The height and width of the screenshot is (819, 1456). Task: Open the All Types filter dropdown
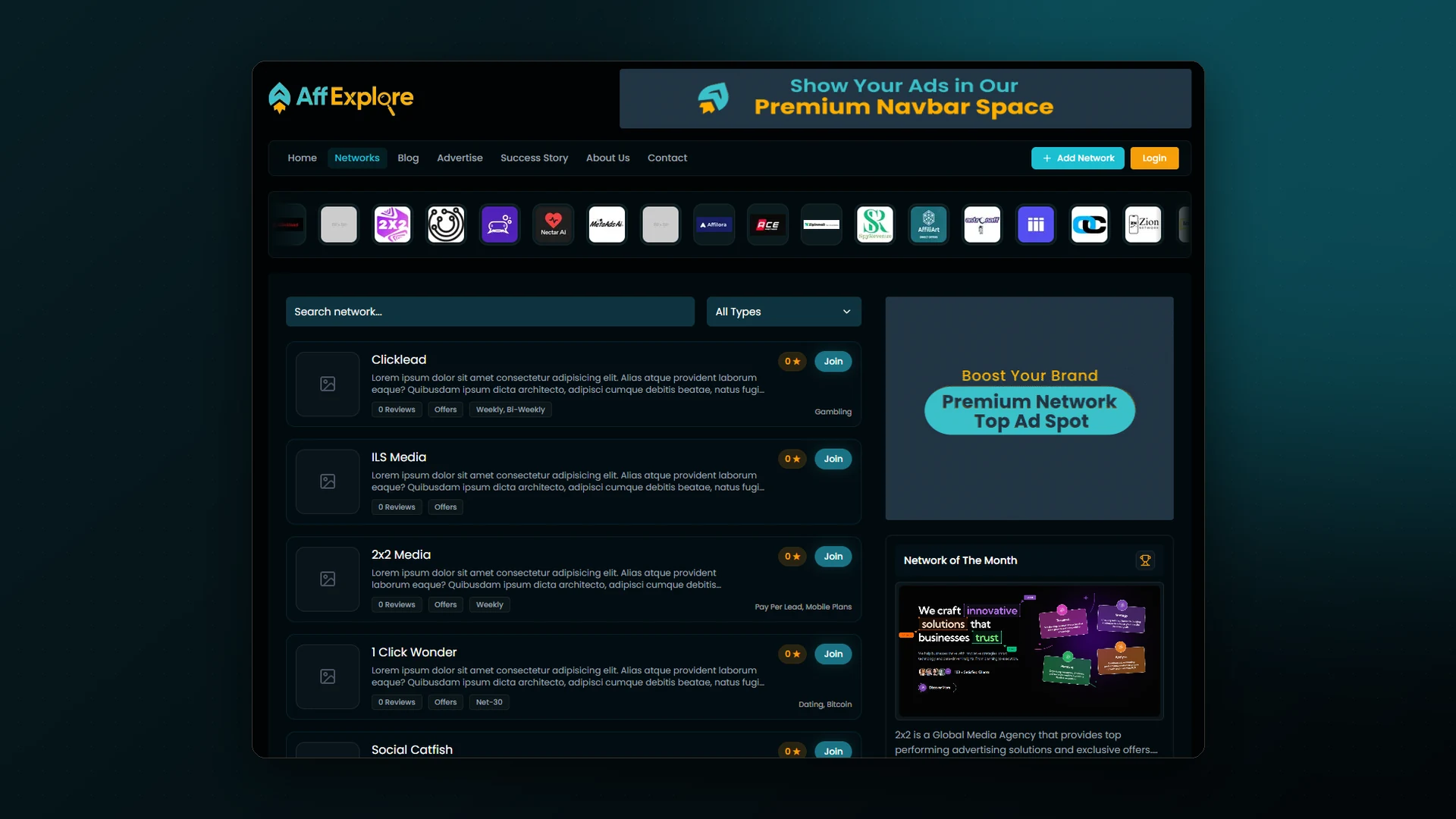click(783, 312)
